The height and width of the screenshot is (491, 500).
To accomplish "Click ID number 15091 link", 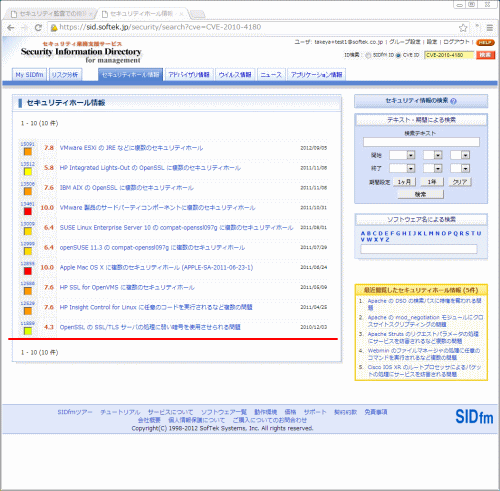I will click(x=27, y=144).
